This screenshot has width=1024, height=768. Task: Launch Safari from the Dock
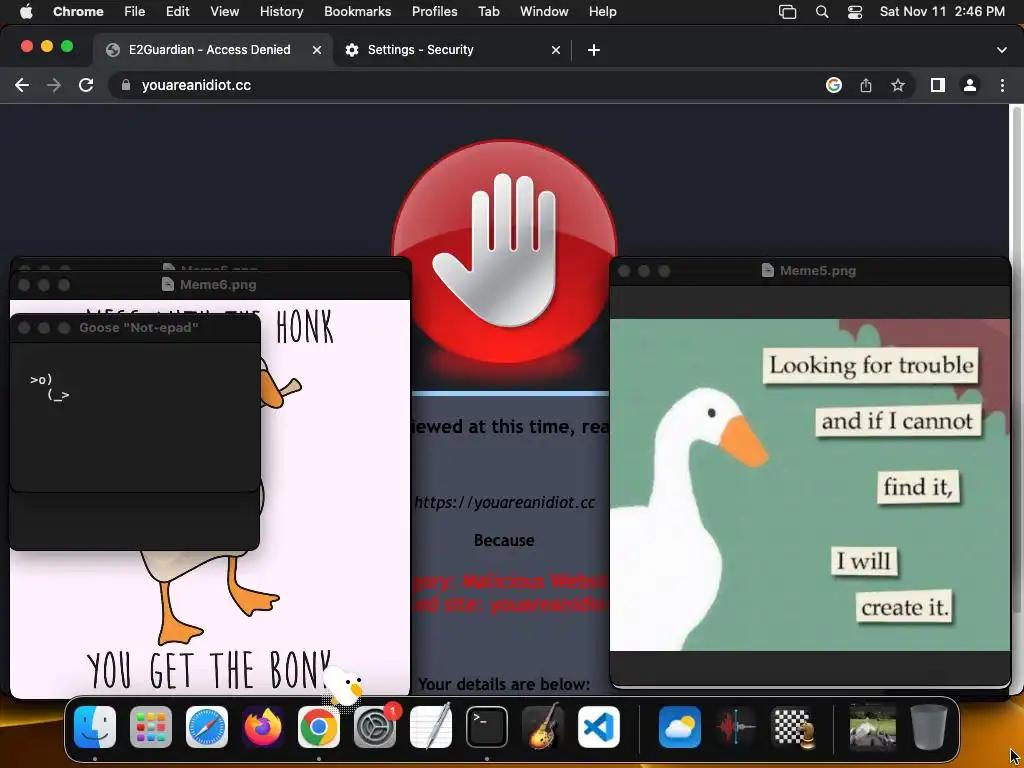[207, 727]
